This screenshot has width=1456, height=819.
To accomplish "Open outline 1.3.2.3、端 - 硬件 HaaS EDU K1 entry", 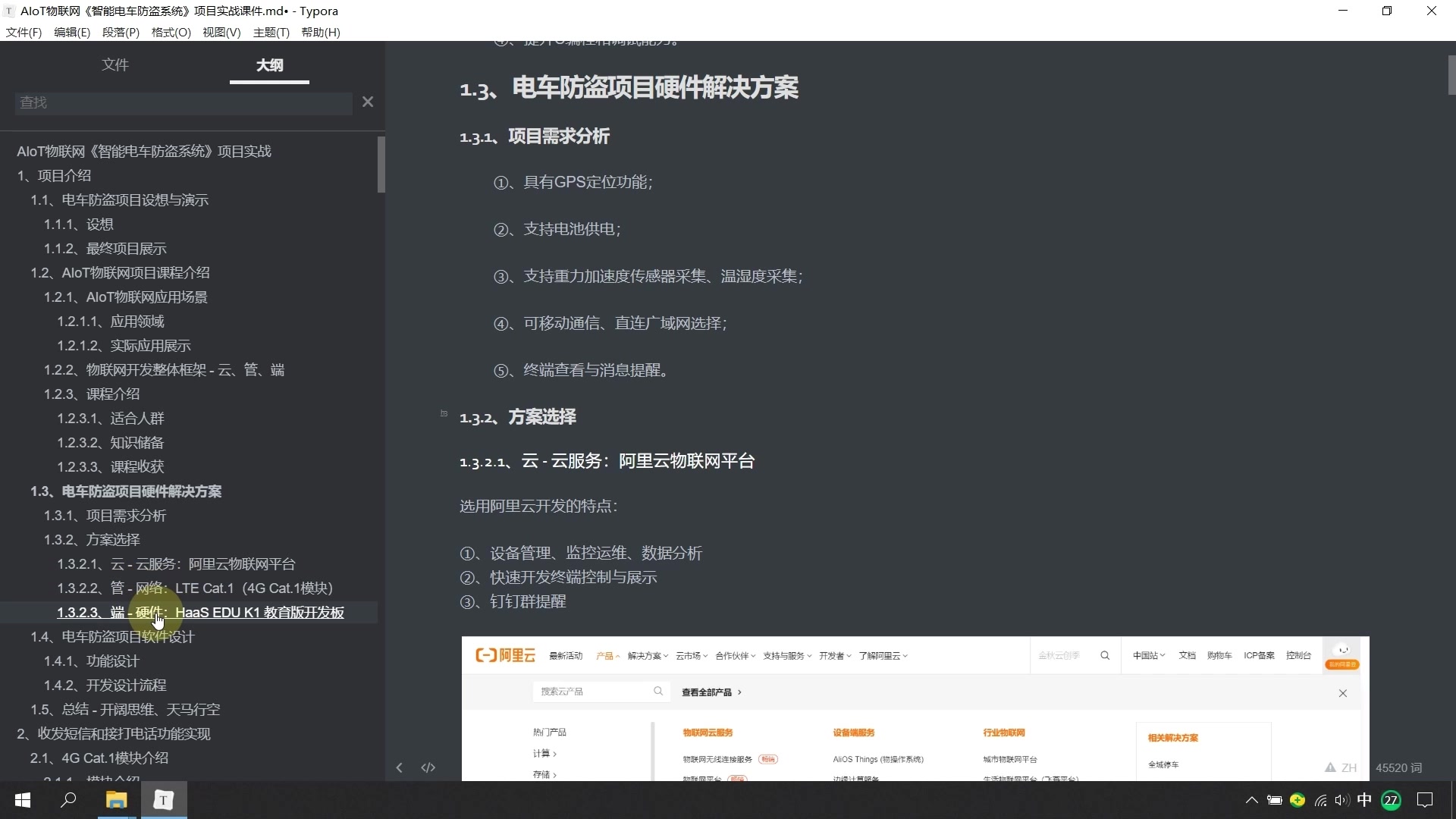I will (200, 613).
